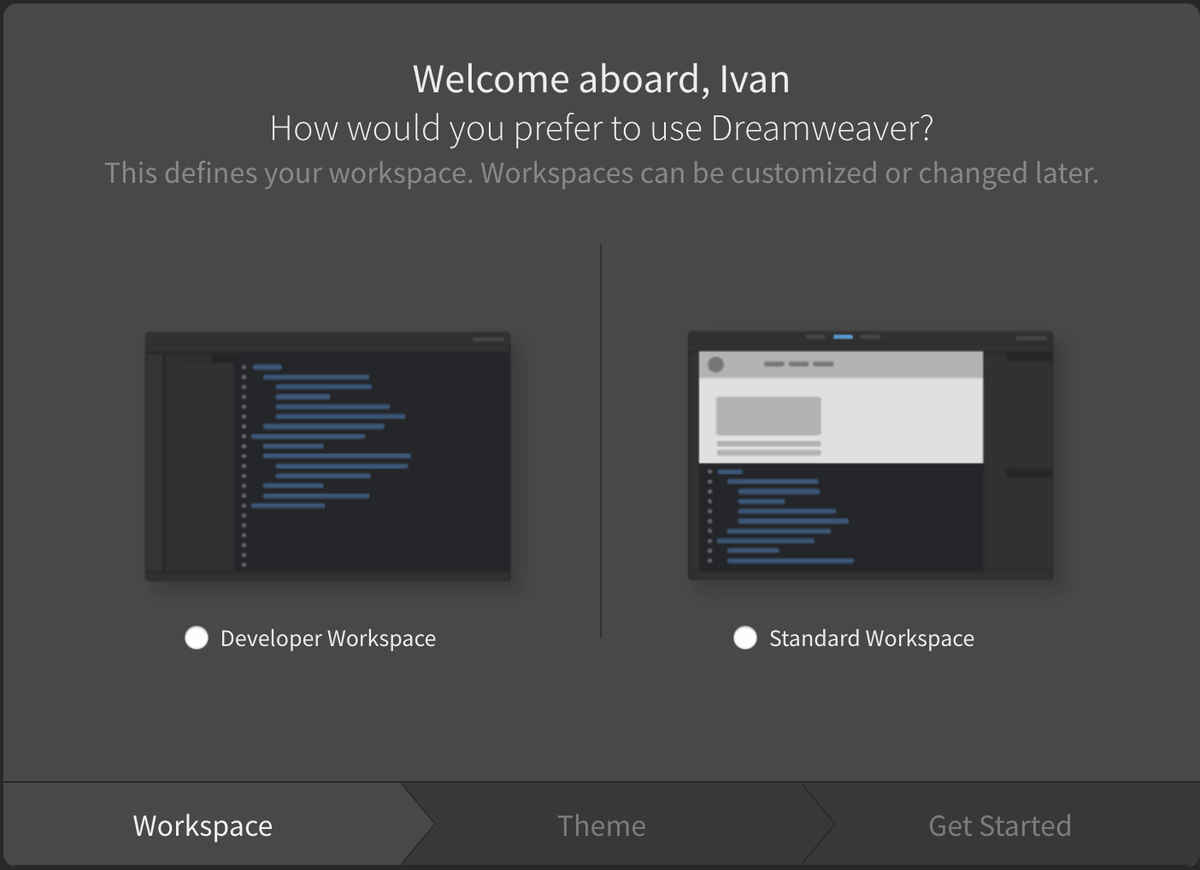Click the welcome heading text

point(600,79)
